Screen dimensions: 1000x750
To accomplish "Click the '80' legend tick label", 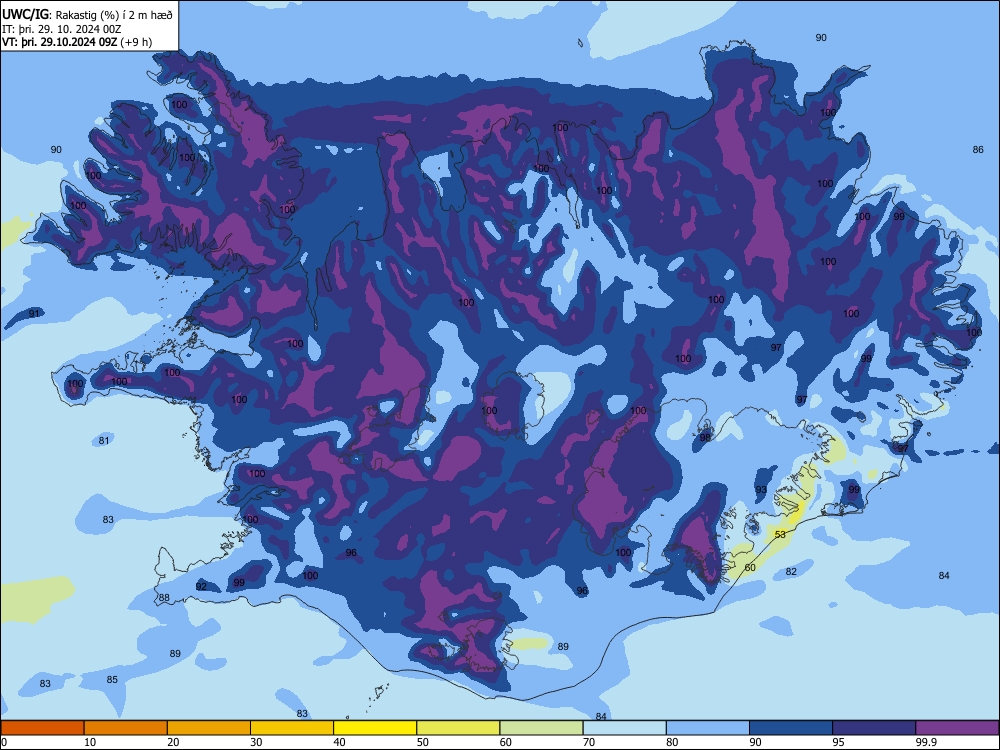I will [672, 742].
